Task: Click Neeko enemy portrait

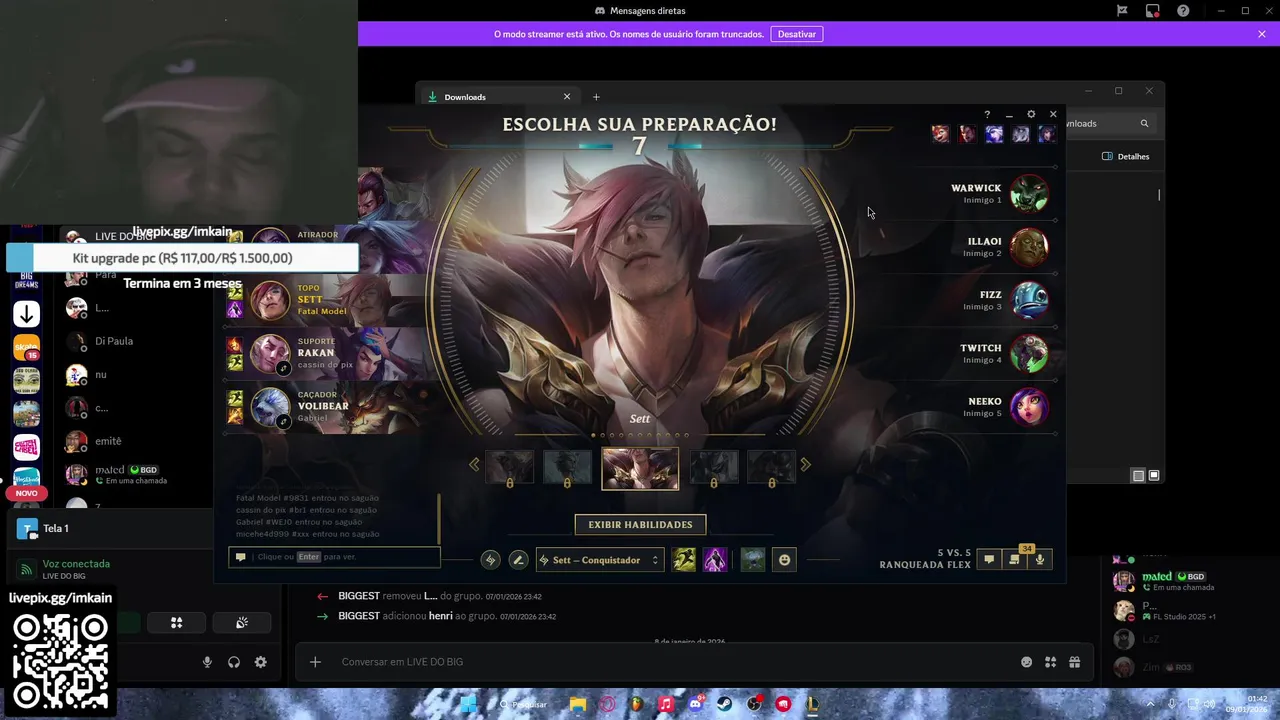Action: coord(1029,407)
